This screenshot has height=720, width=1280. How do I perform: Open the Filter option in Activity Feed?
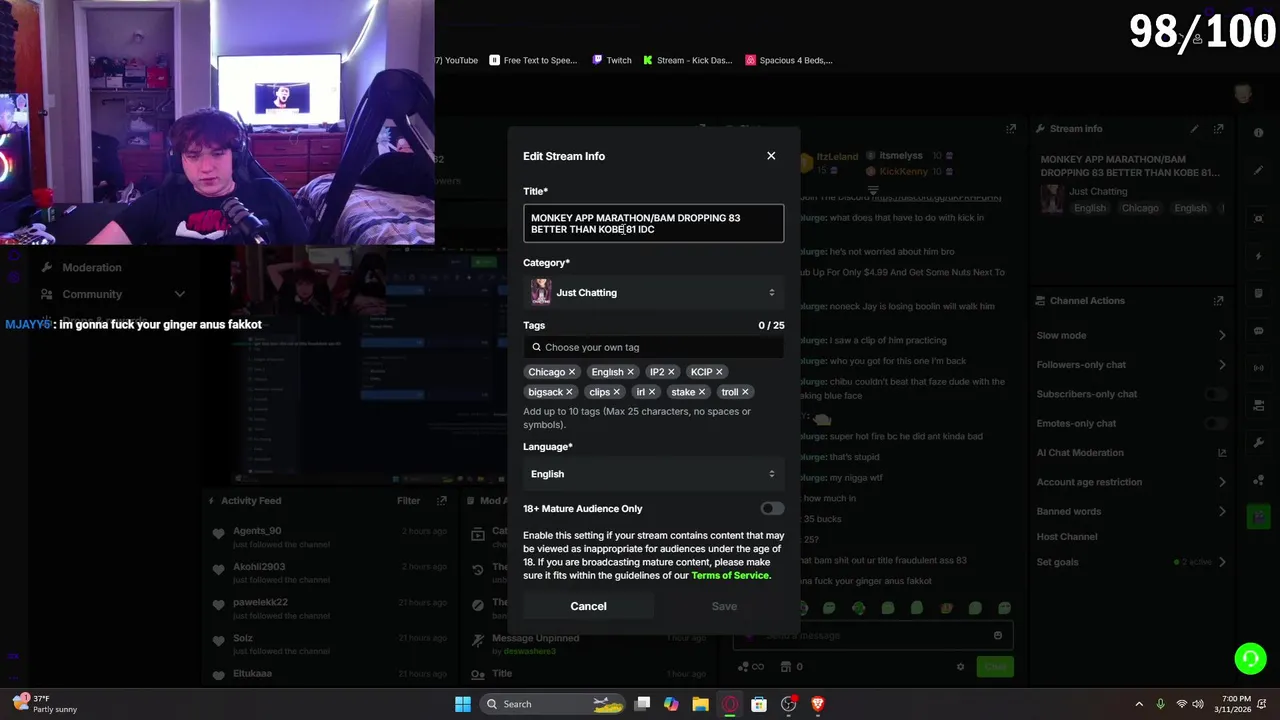pos(408,501)
